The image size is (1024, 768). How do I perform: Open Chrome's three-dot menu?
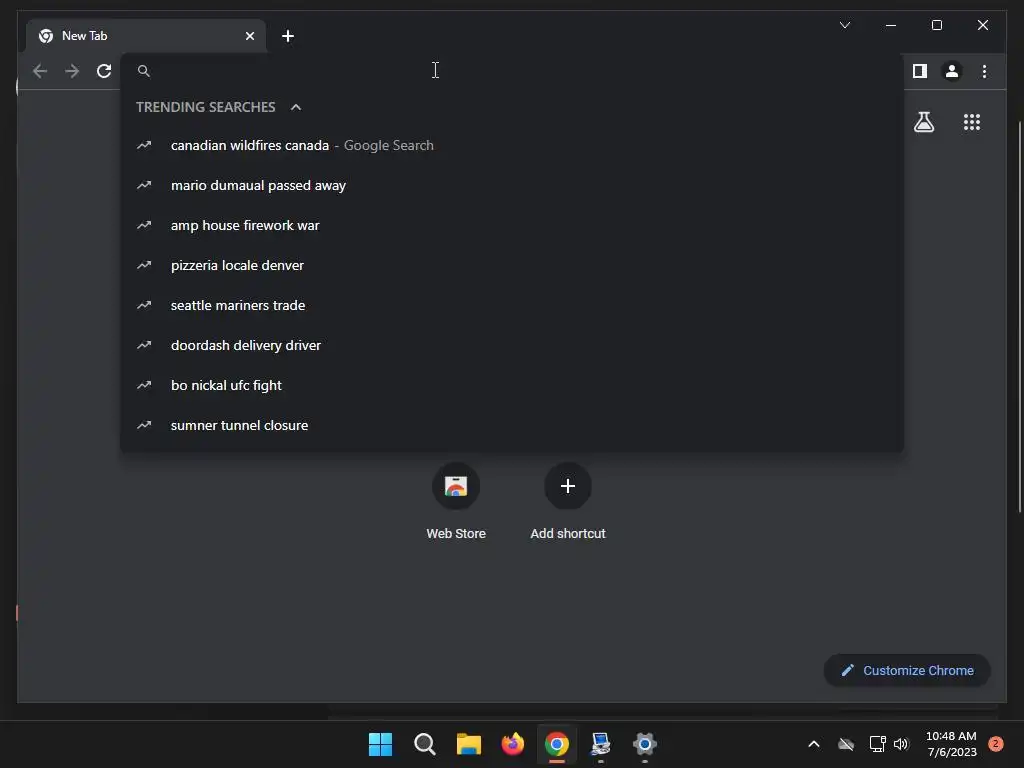point(984,71)
